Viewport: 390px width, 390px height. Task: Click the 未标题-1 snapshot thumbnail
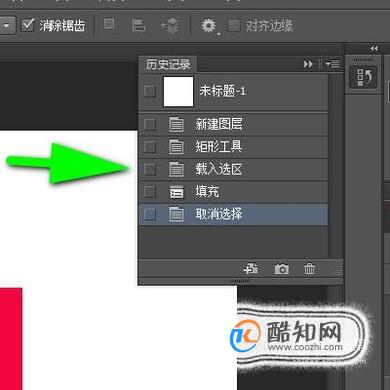[178, 91]
